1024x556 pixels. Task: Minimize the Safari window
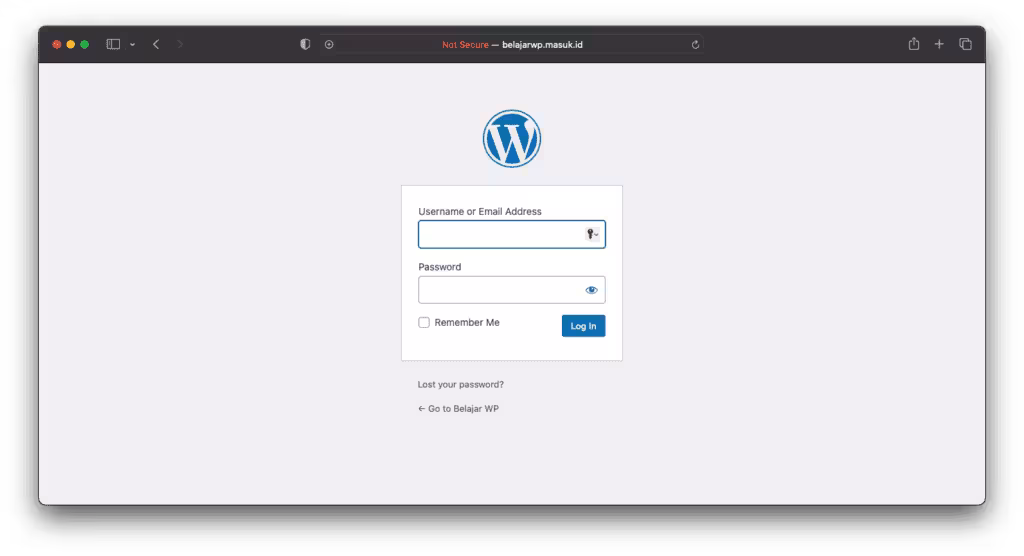tap(71, 44)
